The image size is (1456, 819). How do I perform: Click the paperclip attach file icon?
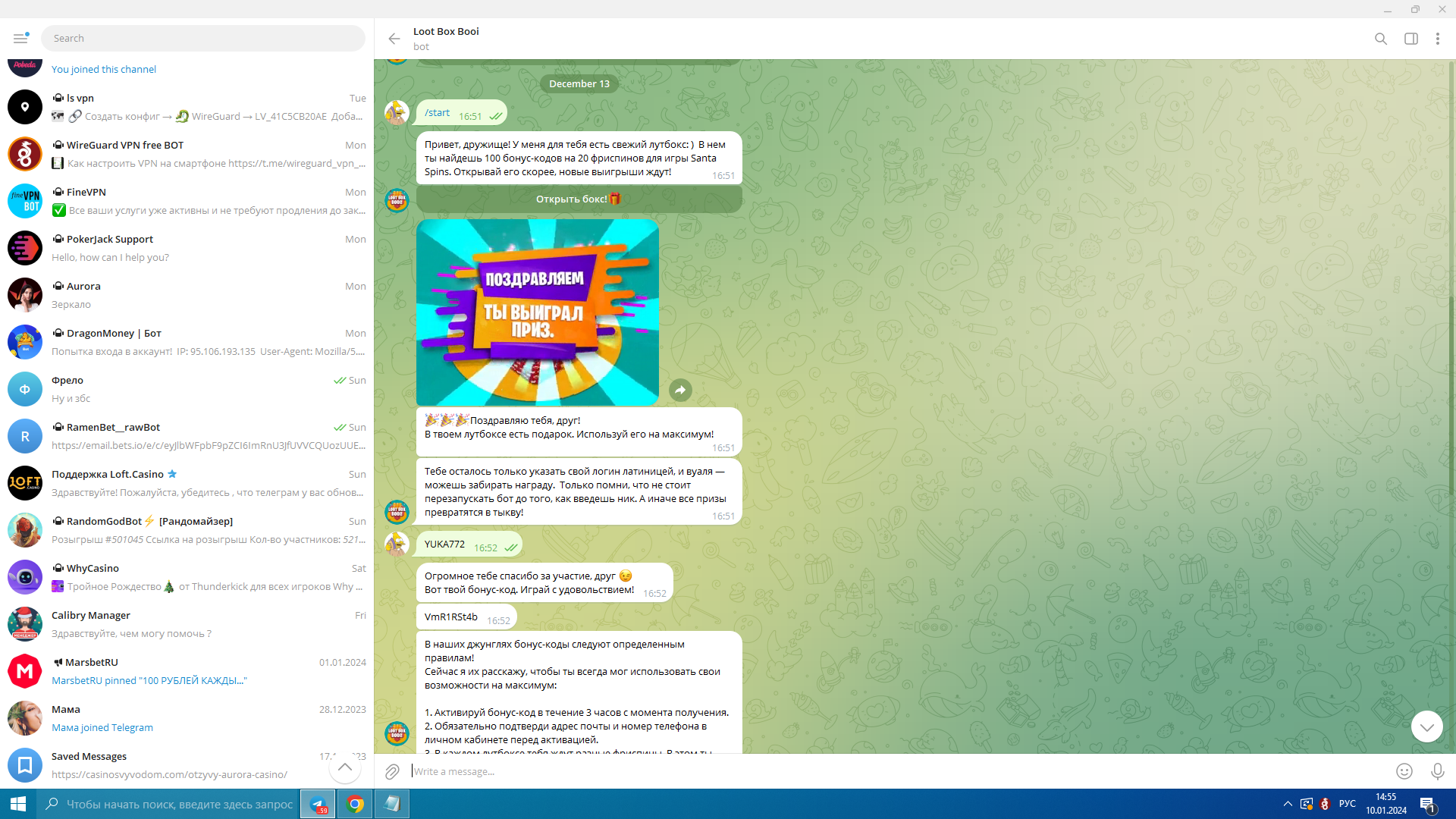click(x=392, y=771)
